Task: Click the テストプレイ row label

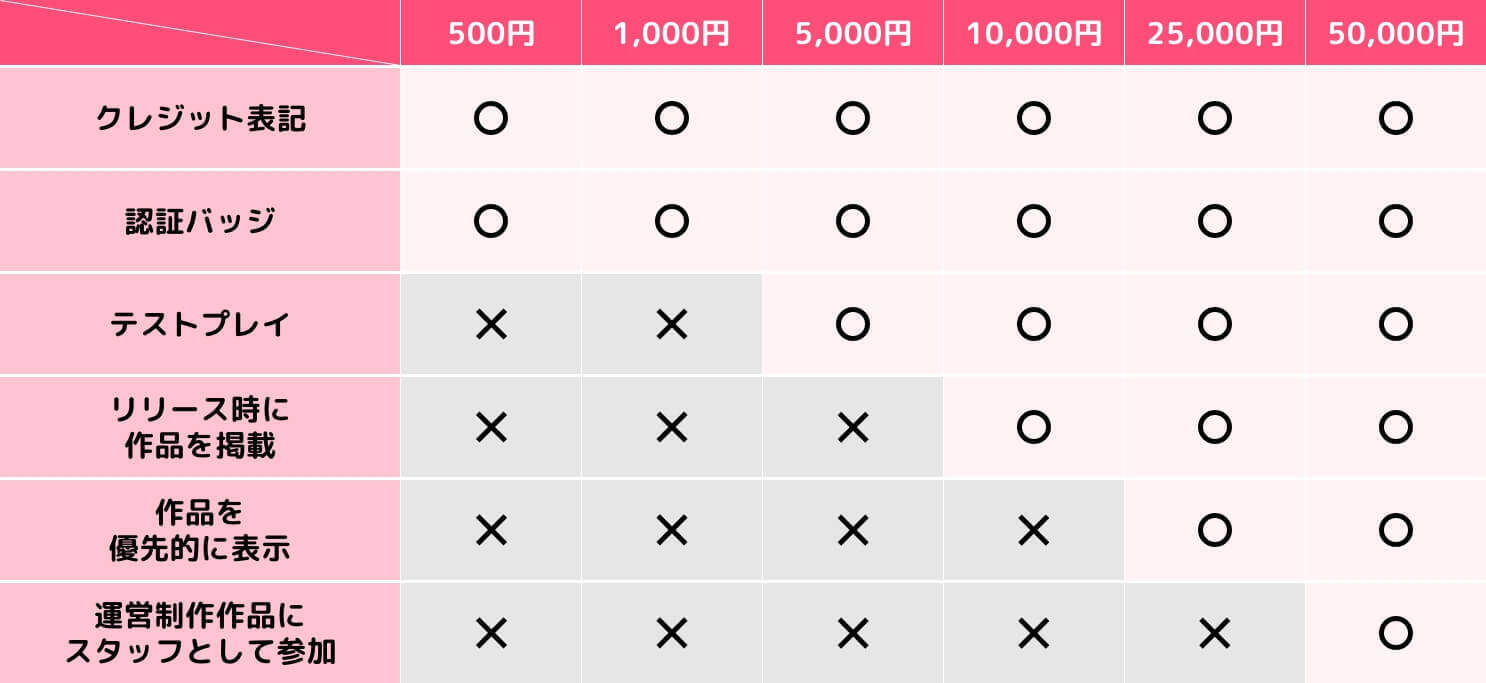Action: 200,324
